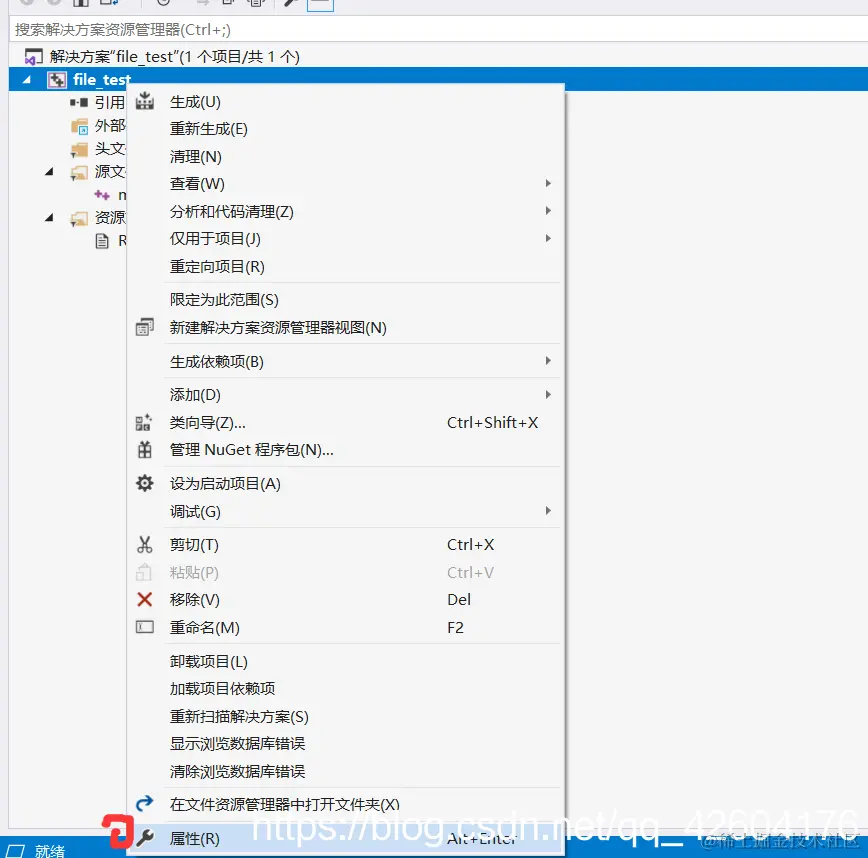Choose 清理(N) to clean the project
The image size is (868, 858).
click(196, 156)
